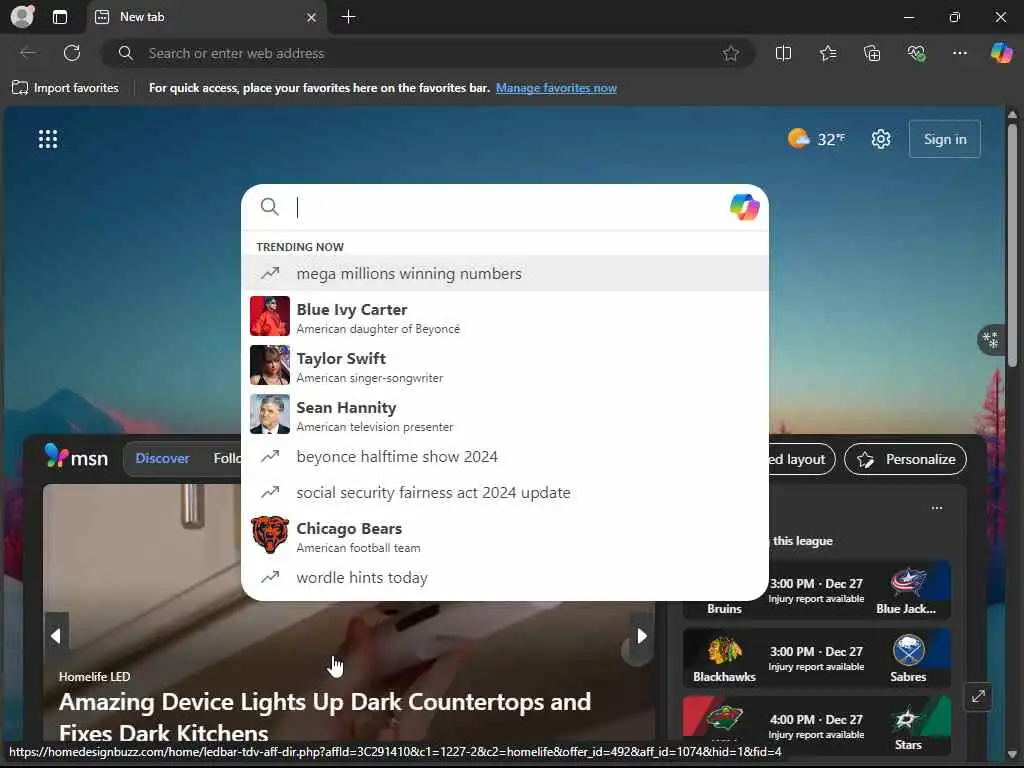This screenshot has height=768, width=1024.
Task: Open the Favorites list icon
Action: tap(827, 54)
